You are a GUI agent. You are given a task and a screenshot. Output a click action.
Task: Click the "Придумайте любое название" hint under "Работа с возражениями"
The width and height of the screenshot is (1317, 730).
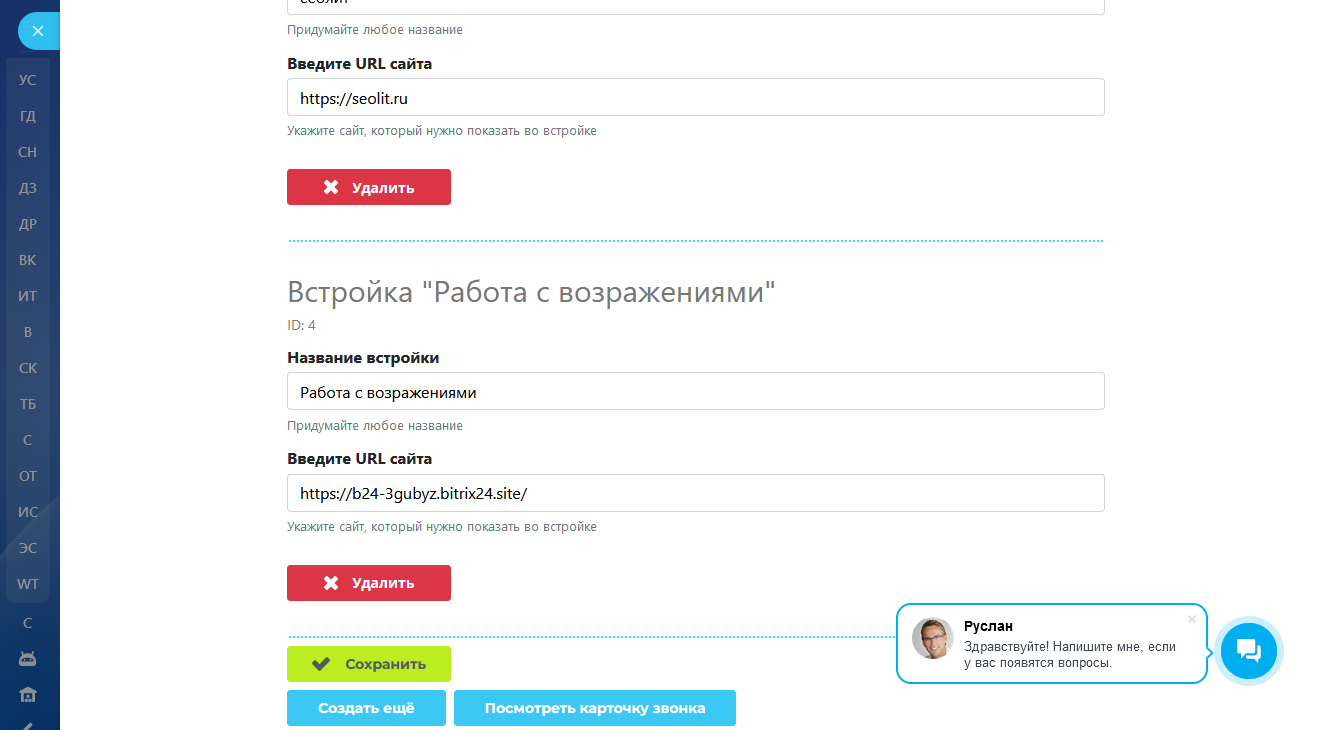[375, 426]
